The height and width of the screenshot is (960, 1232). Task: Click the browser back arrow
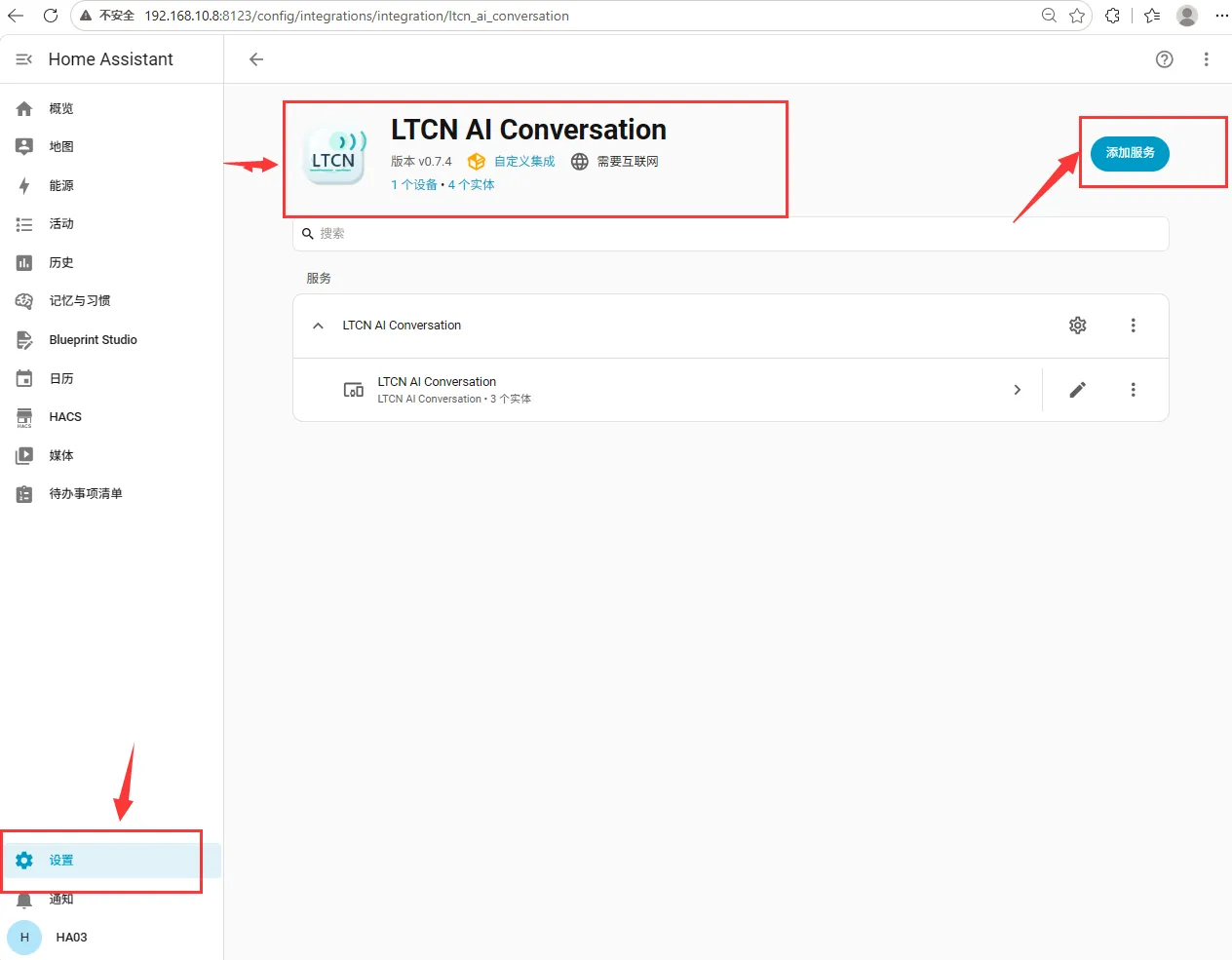point(16,16)
